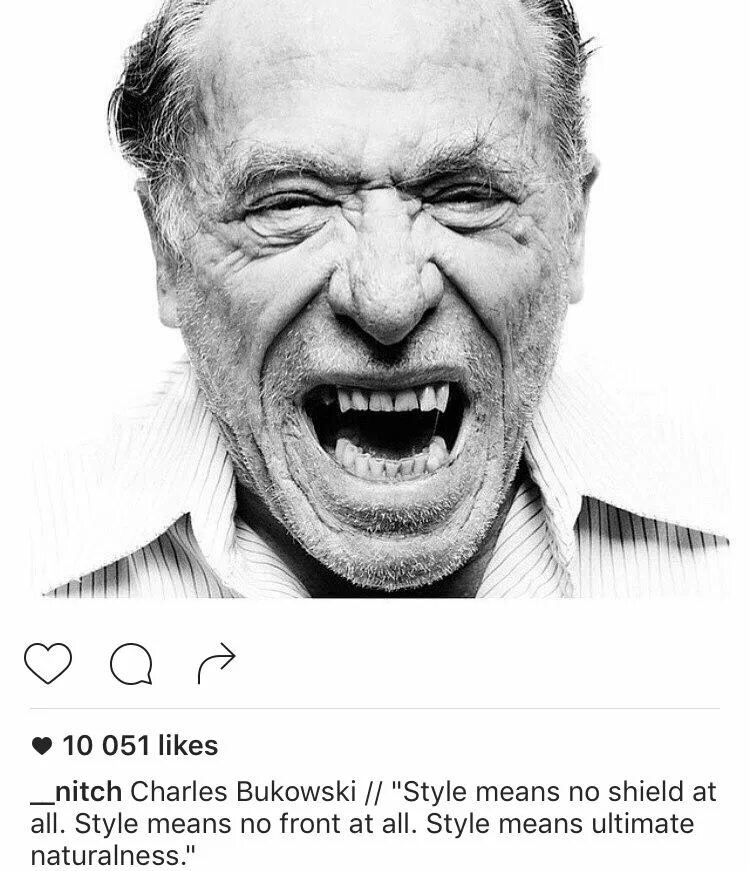Image resolution: width=750 pixels, height=871 pixels.
Task: Click the small filled heart beside likes count
Action: 42,746
